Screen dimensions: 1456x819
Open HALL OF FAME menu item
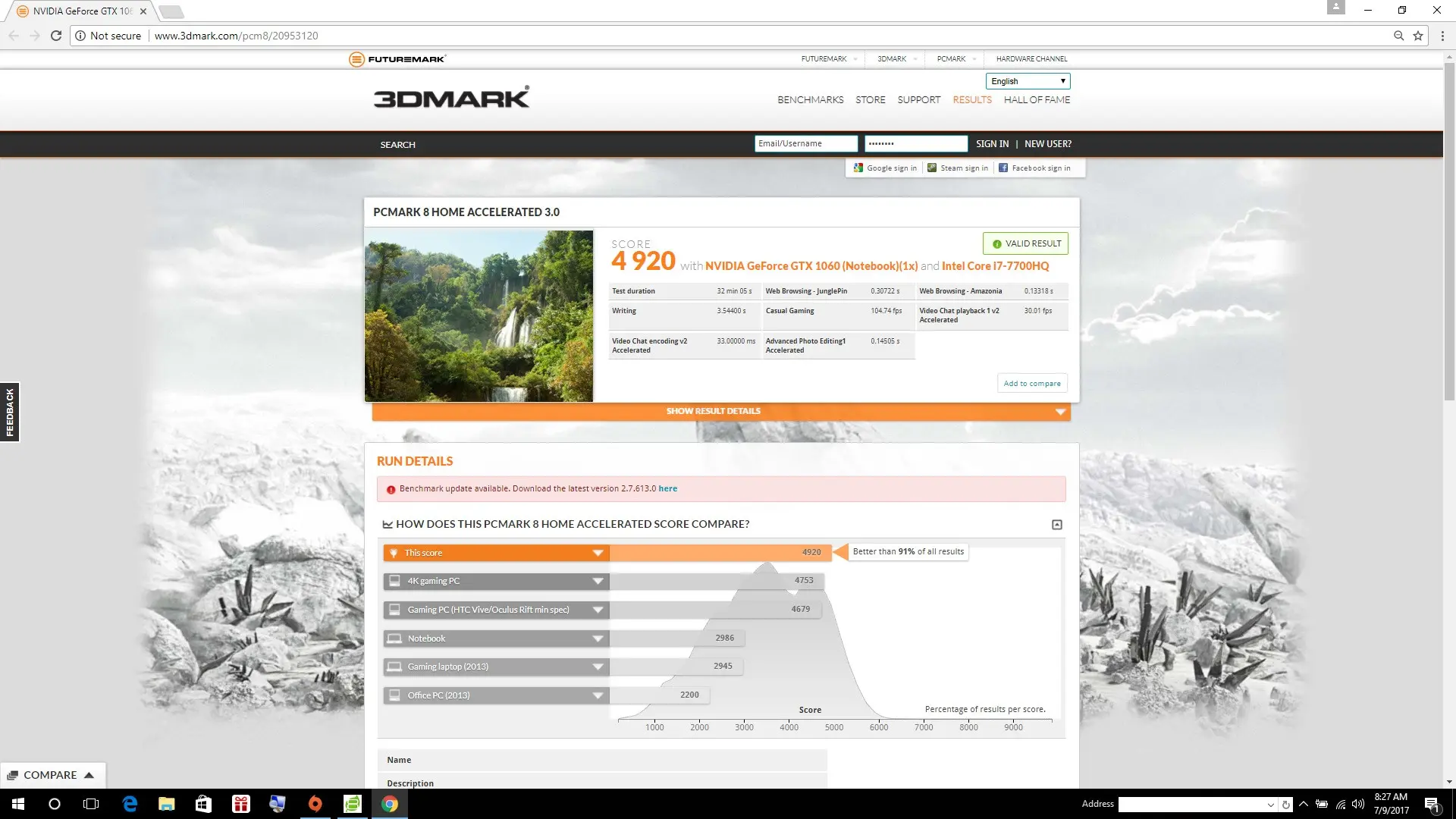coord(1037,100)
